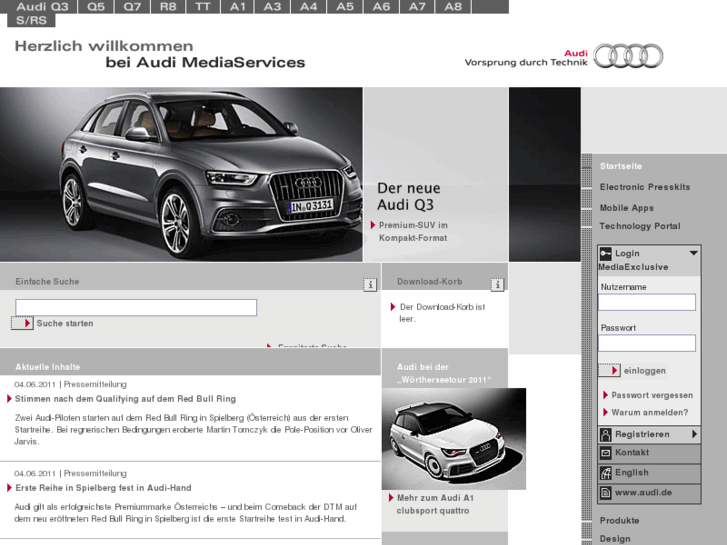
Task: Click the Einfache Suche text field
Action: [x=136, y=308]
